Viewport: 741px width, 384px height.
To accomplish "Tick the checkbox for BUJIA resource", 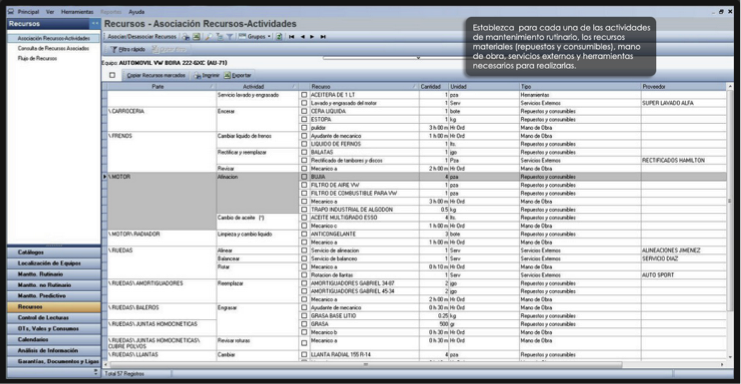I will click(304, 177).
